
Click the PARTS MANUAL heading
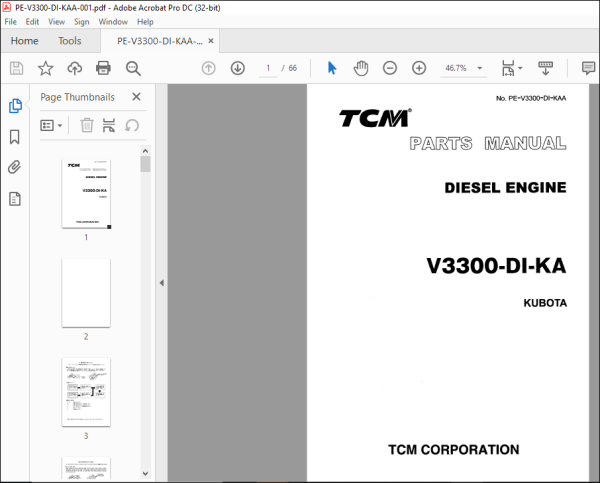pyautogui.click(x=488, y=144)
